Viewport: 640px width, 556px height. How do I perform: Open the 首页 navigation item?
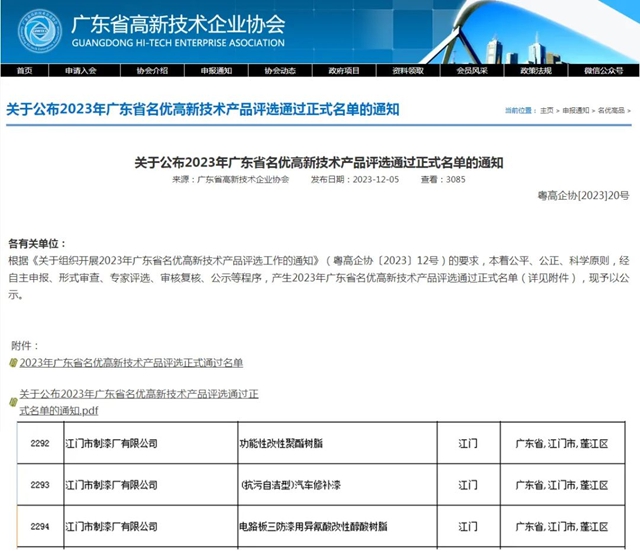[x=24, y=71]
